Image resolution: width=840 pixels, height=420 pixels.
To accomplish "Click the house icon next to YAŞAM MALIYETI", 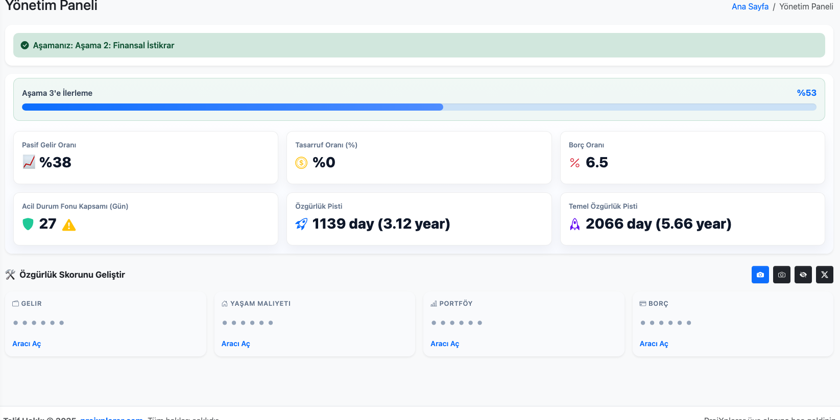I will (224, 304).
